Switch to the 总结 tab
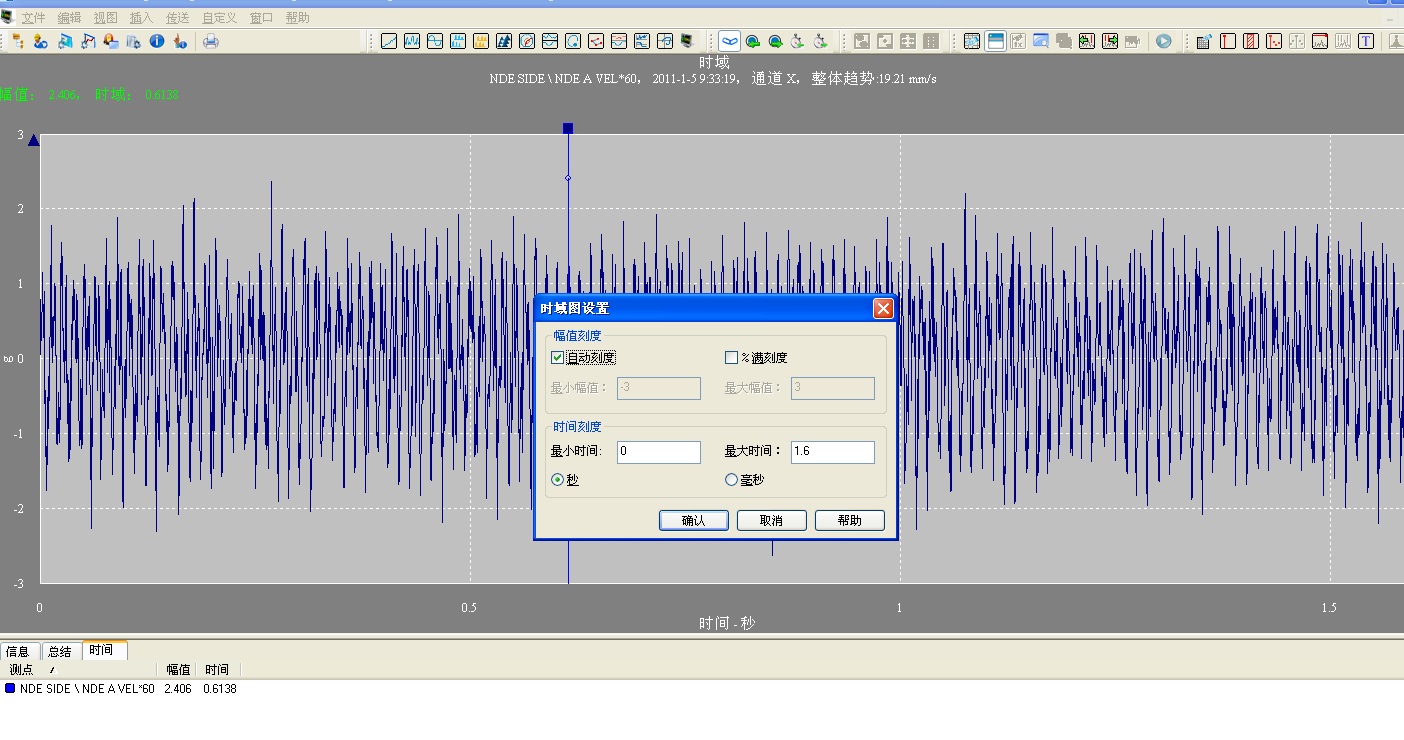1404x740 pixels. 60,651
